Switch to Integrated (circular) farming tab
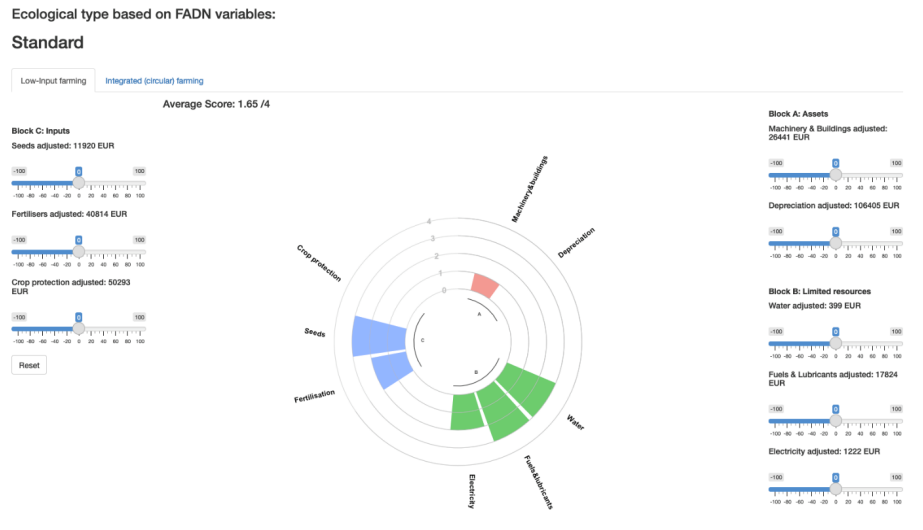Viewport: 923px width, 530px height. coord(154,81)
